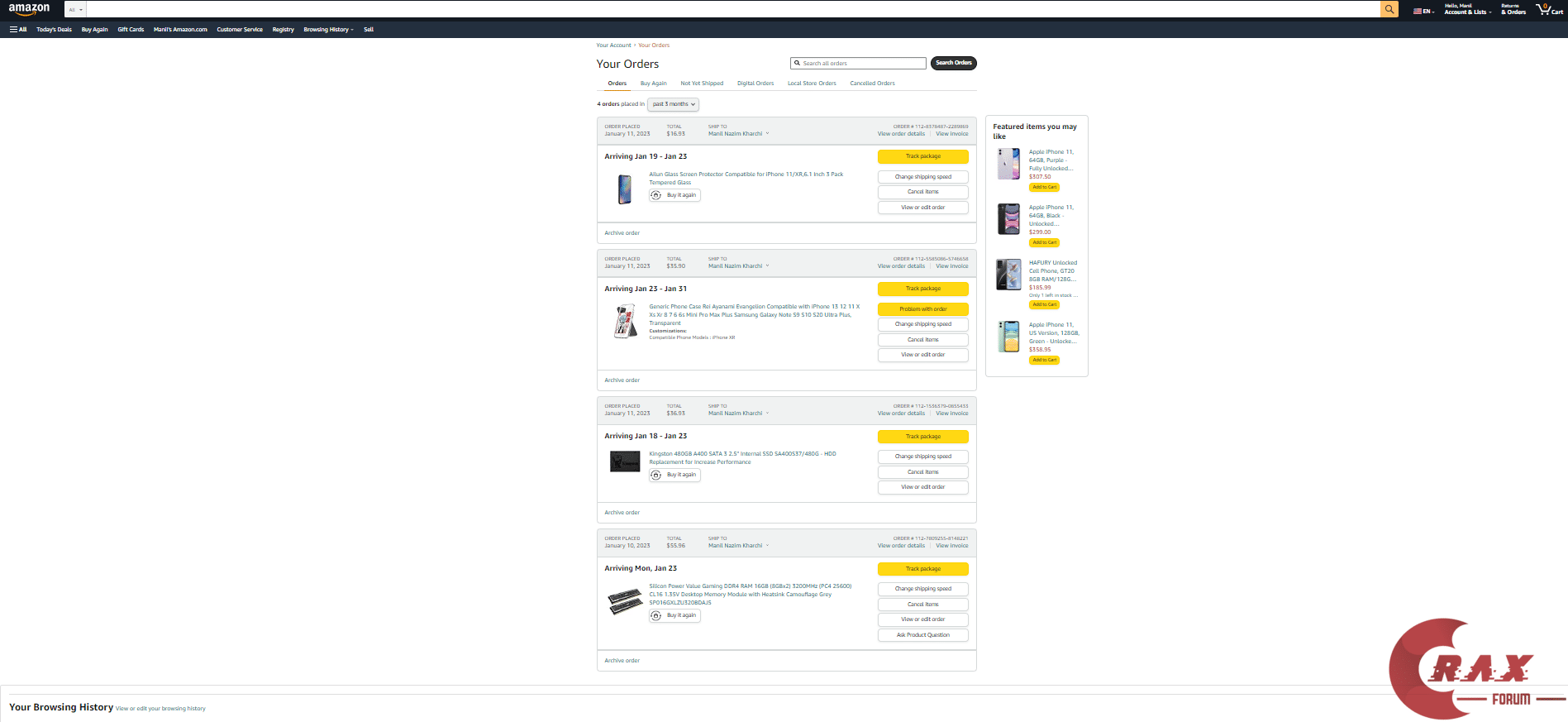Open purple Apple iPhone 11 featured image
Image resolution: width=1568 pixels, height=722 pixels.
point(1008,164)
